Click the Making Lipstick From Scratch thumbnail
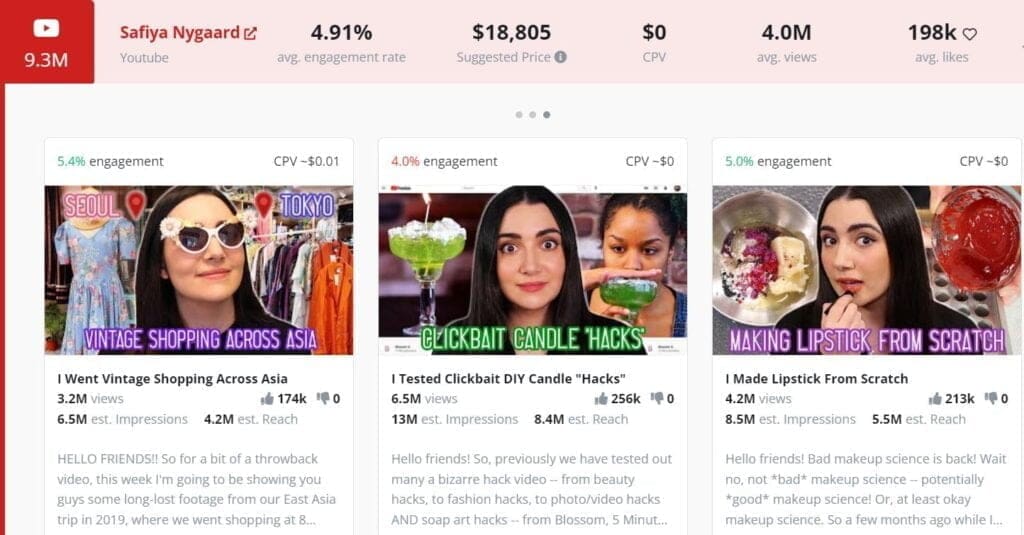 click(x=867, y=270)
